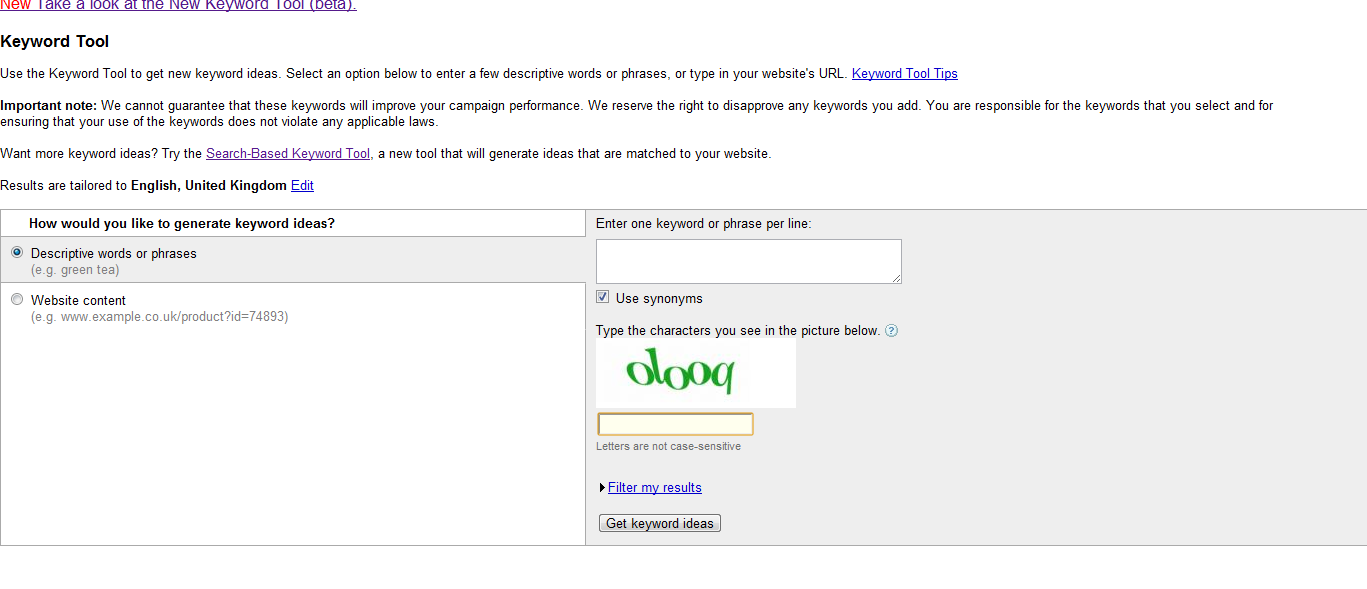Click the keyword or phrase text area

748,261
